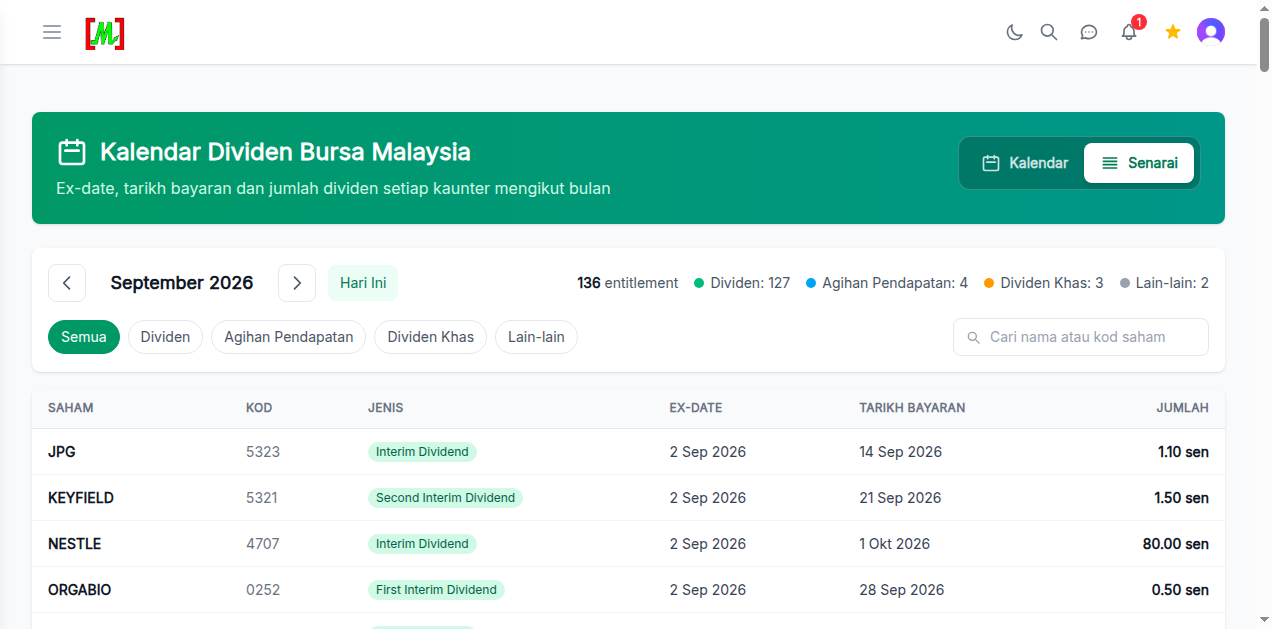Click amount 1.10 sen

point(1183,452)
